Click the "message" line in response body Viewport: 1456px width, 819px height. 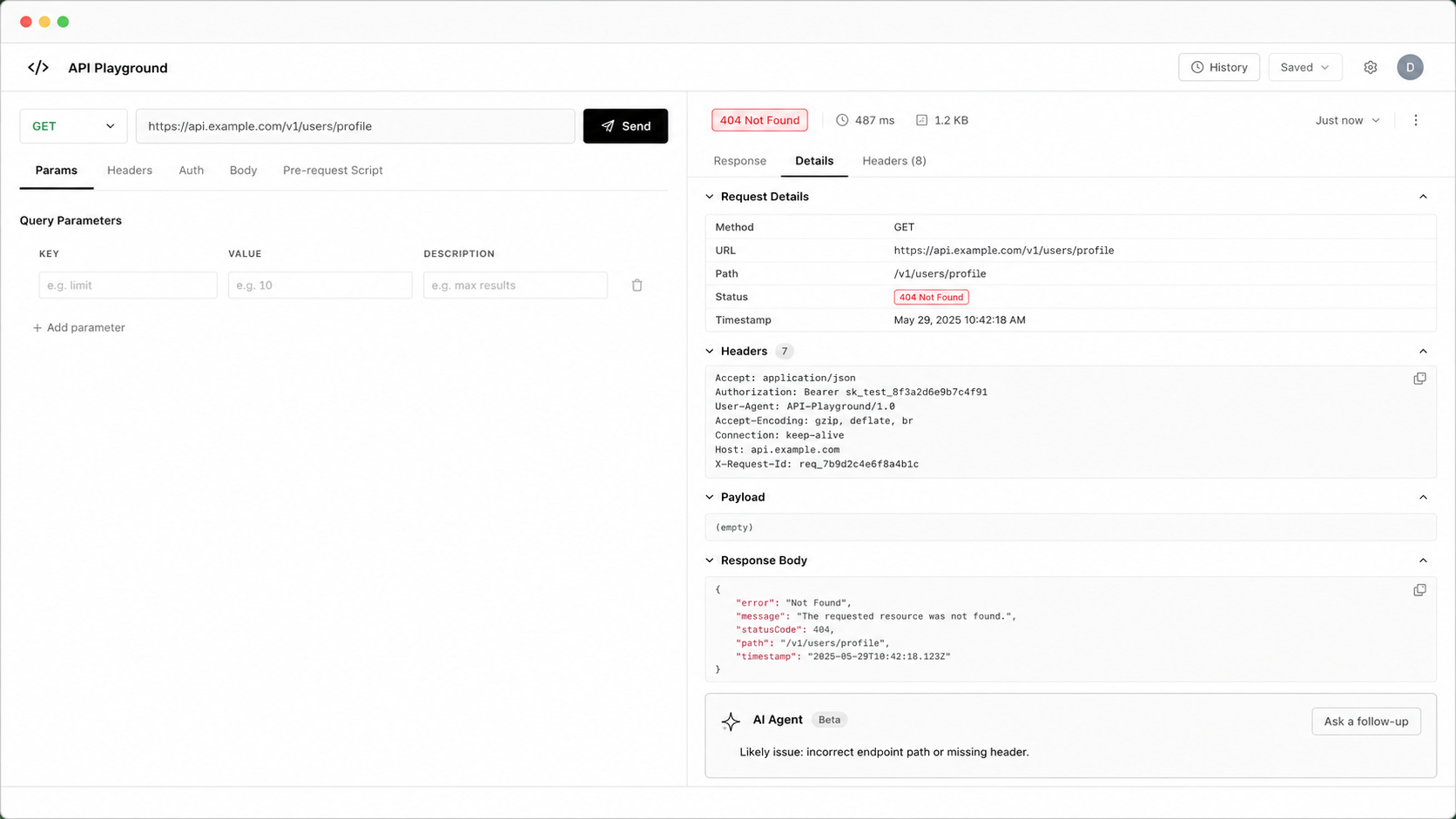click(x=876, y=616)
